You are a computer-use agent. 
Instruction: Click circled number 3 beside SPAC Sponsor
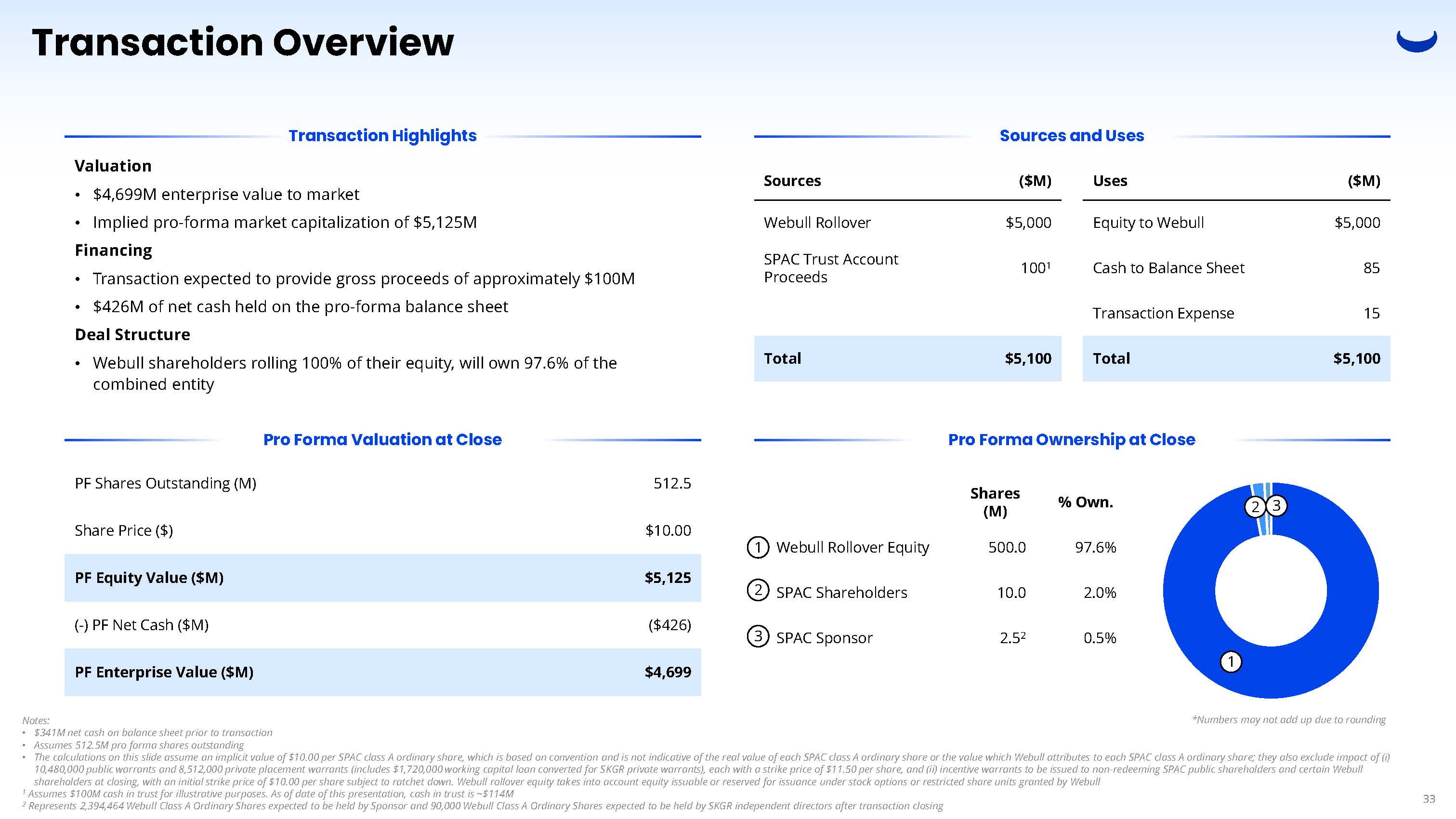pyautogui.click(x=758, y=636)
